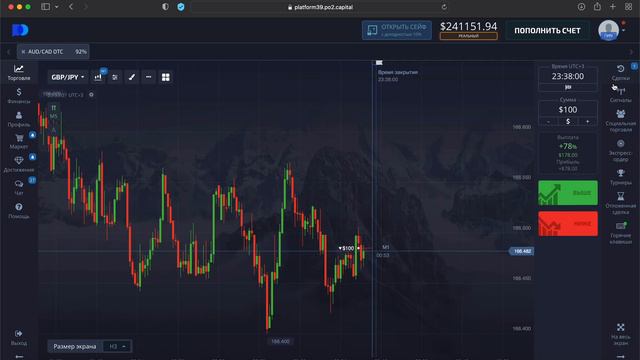Toggle the Safari sidebar

coord(46,7)
